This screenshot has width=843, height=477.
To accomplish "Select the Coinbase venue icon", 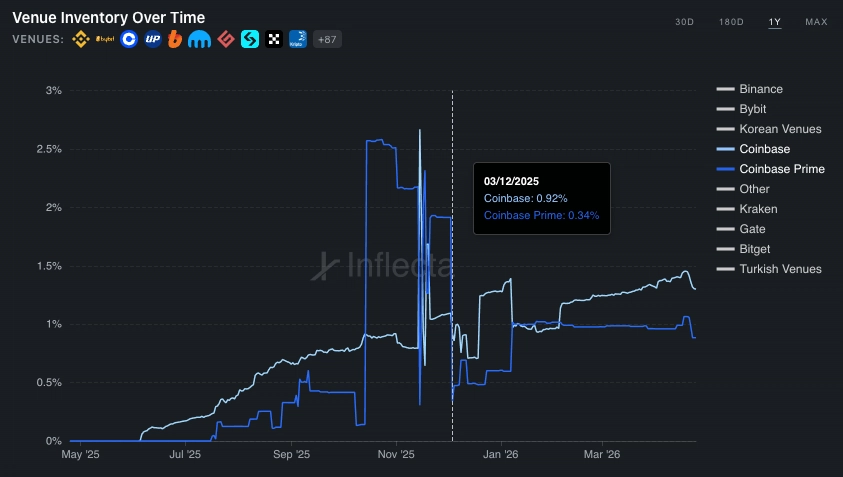I will point(129,40).
